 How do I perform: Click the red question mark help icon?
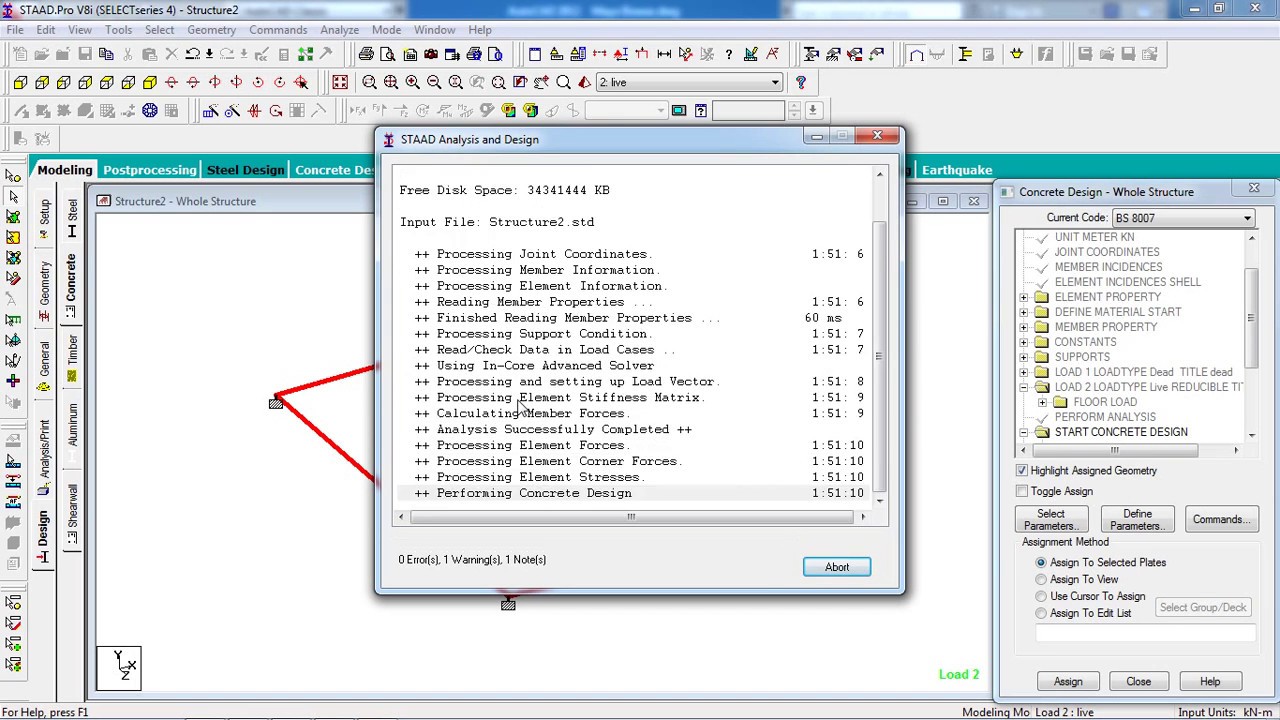[801, 82]
